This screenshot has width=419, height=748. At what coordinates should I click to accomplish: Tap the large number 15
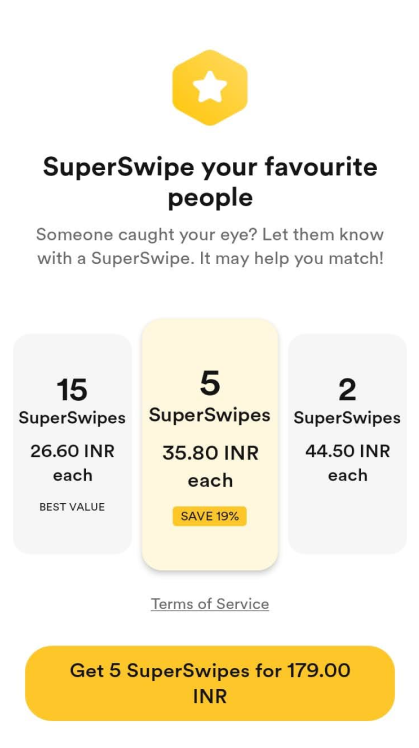[72, 390]
